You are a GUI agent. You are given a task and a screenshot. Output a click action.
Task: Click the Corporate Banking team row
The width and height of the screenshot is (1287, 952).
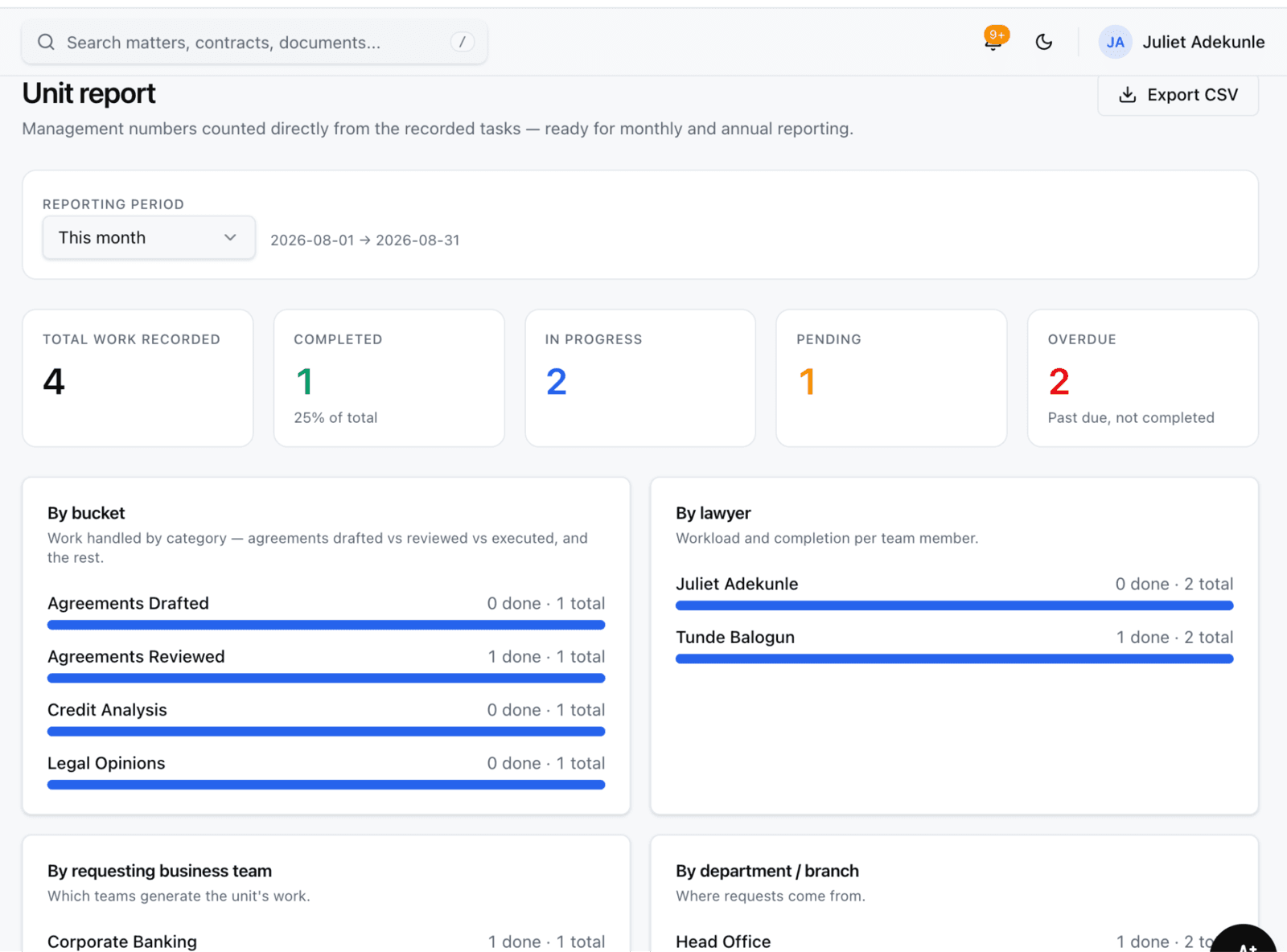point(326,942)
